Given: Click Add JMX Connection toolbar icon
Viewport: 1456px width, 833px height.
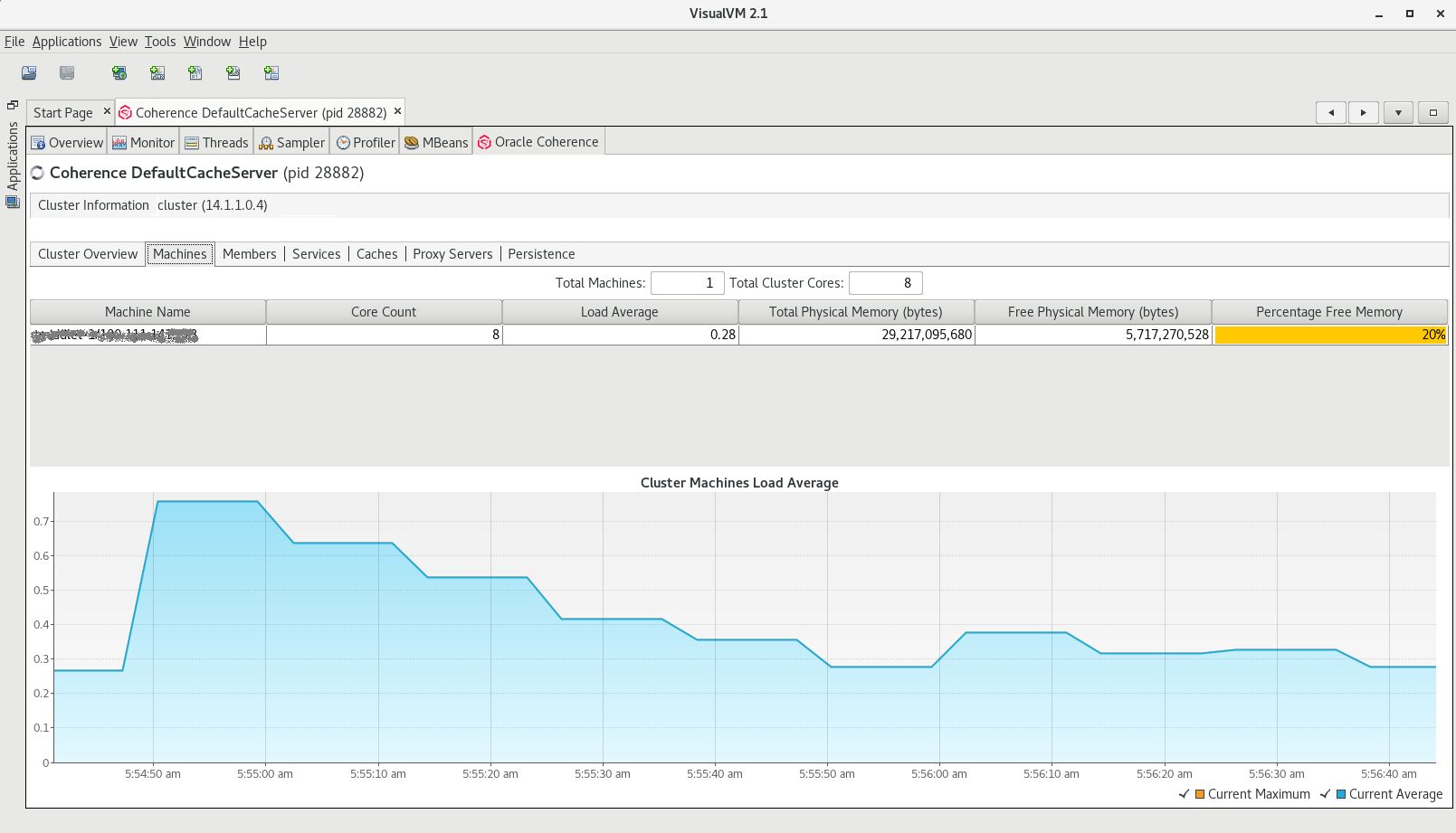Looking at the screenshot, I should click(157, 73).
